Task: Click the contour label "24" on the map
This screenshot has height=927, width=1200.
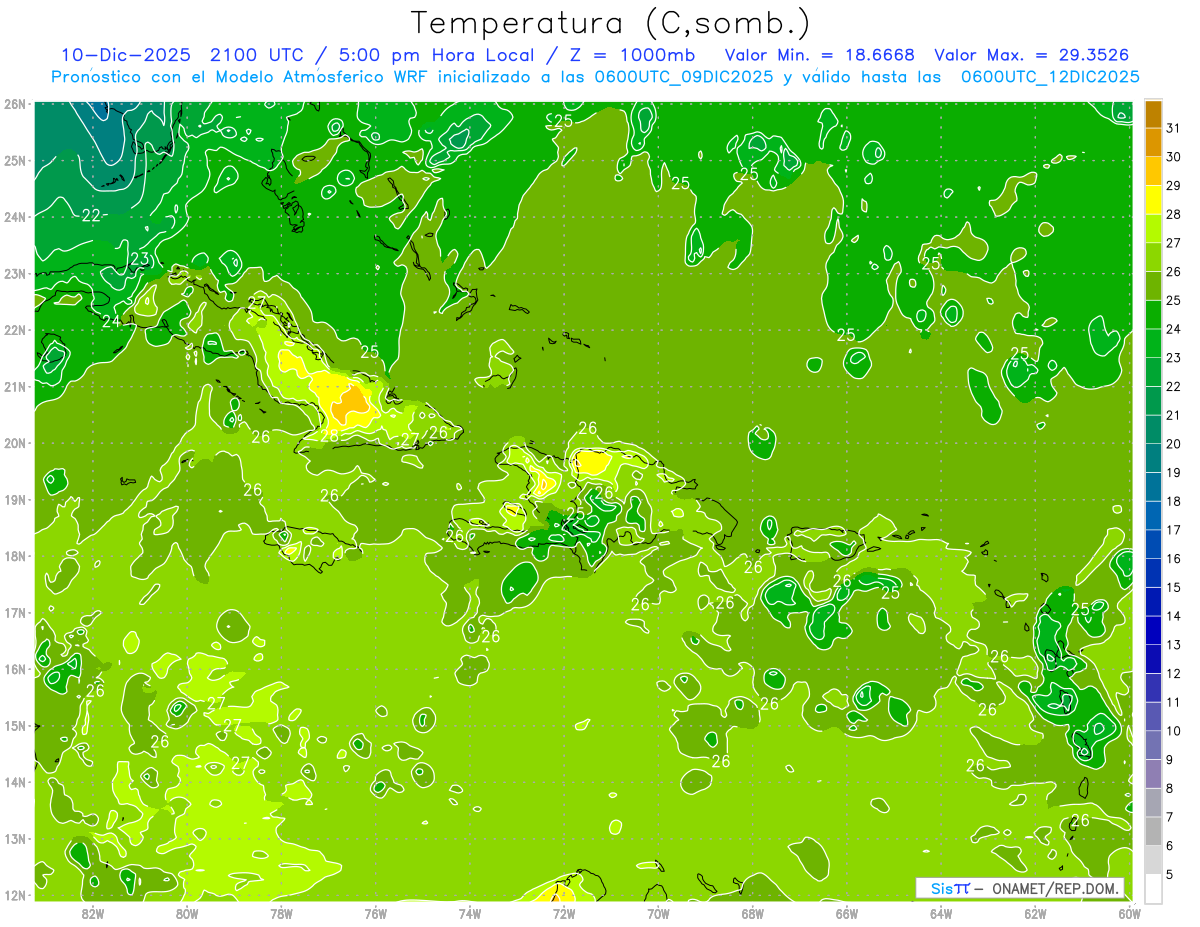Action: pos(111,321)
